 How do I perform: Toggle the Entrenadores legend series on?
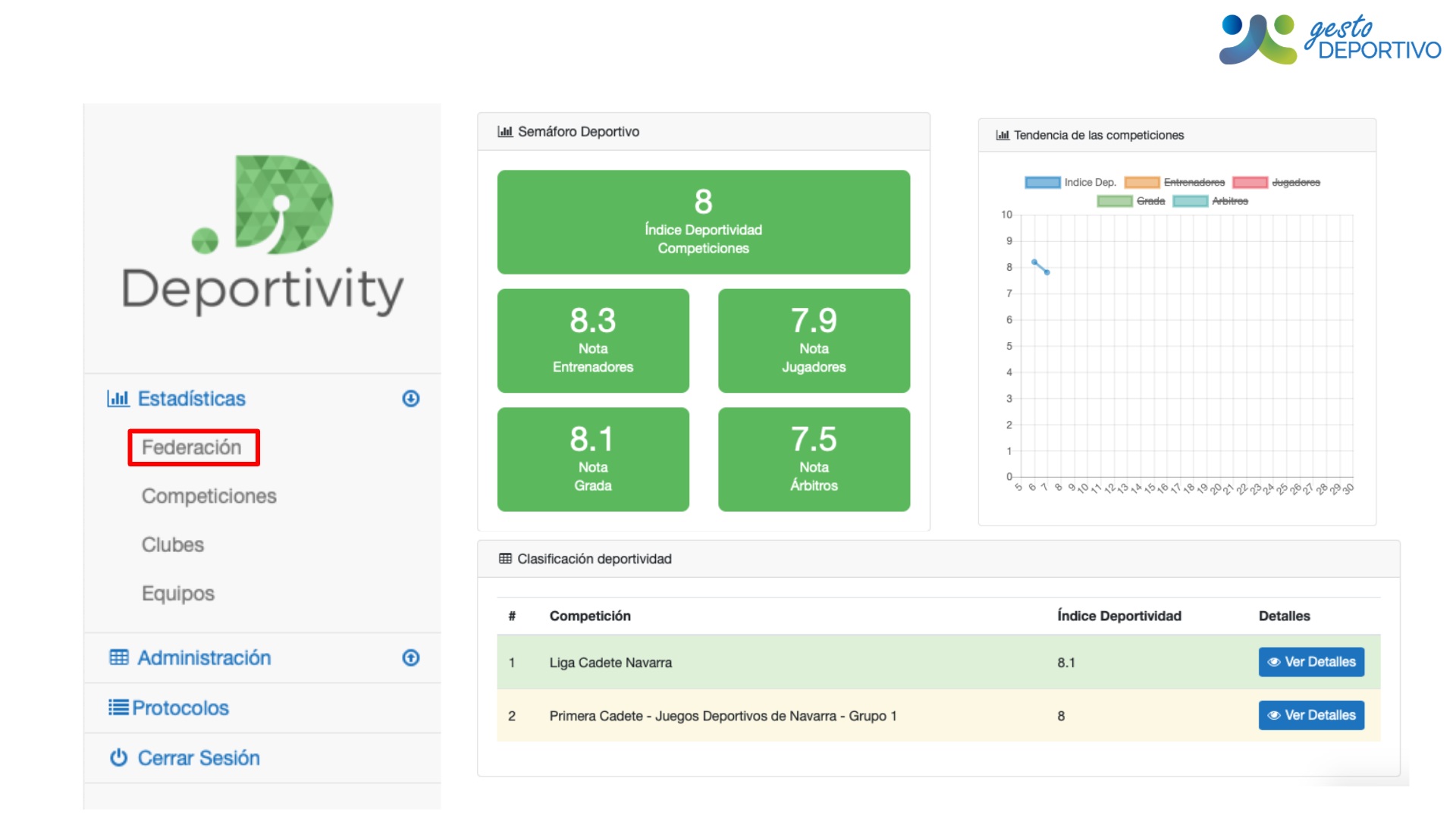[1175, 183]
